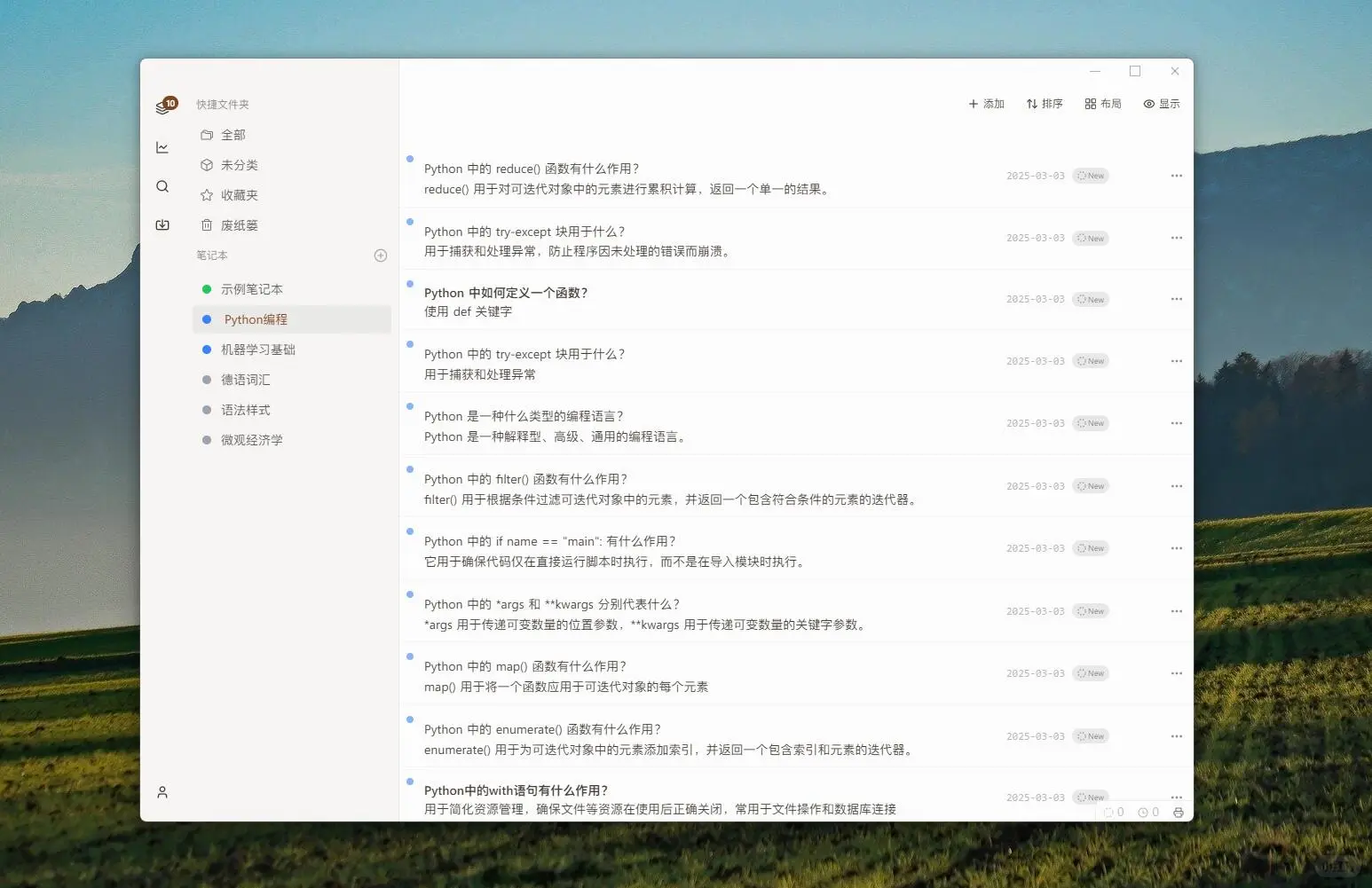Click the plus icon next to 笔记本 header

click(x=381, y=255)
